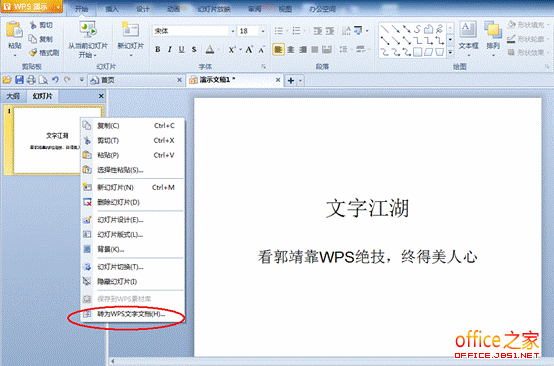Select slide 1 thumbnail
The height and width of the screenshot is (366, 554).
click(x=54, y=140)
